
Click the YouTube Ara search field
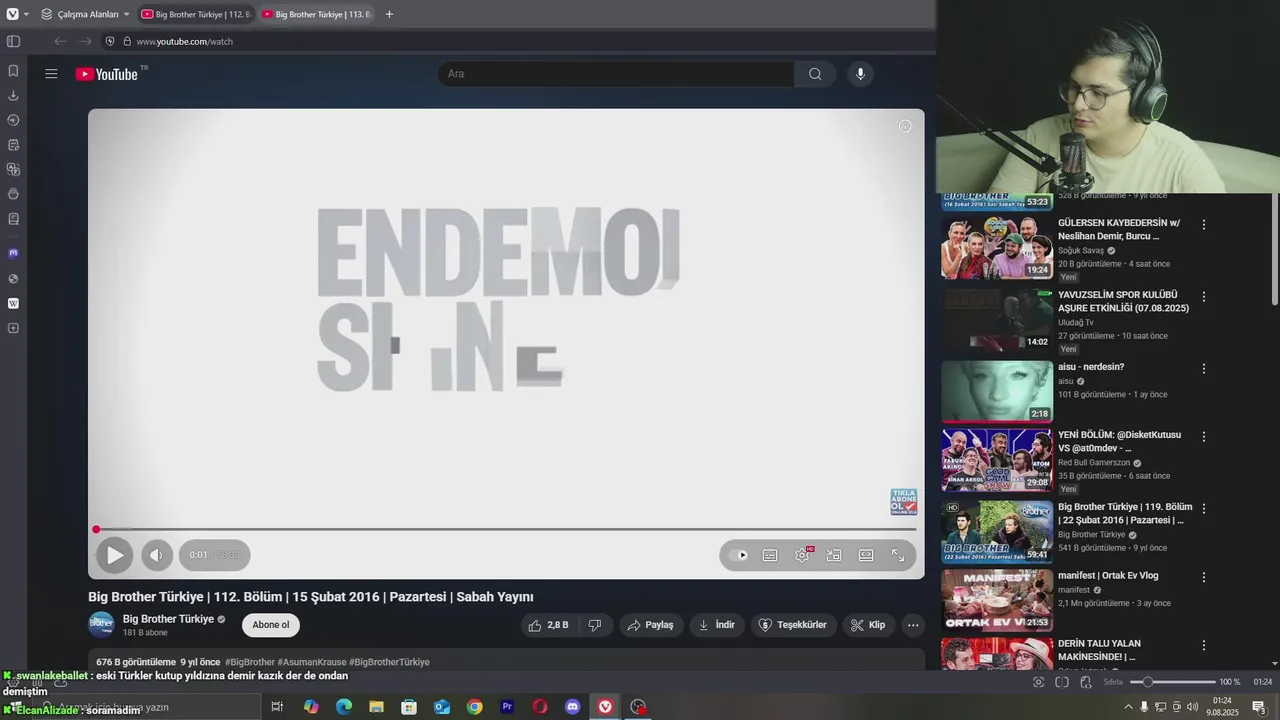tap(616, 74)
